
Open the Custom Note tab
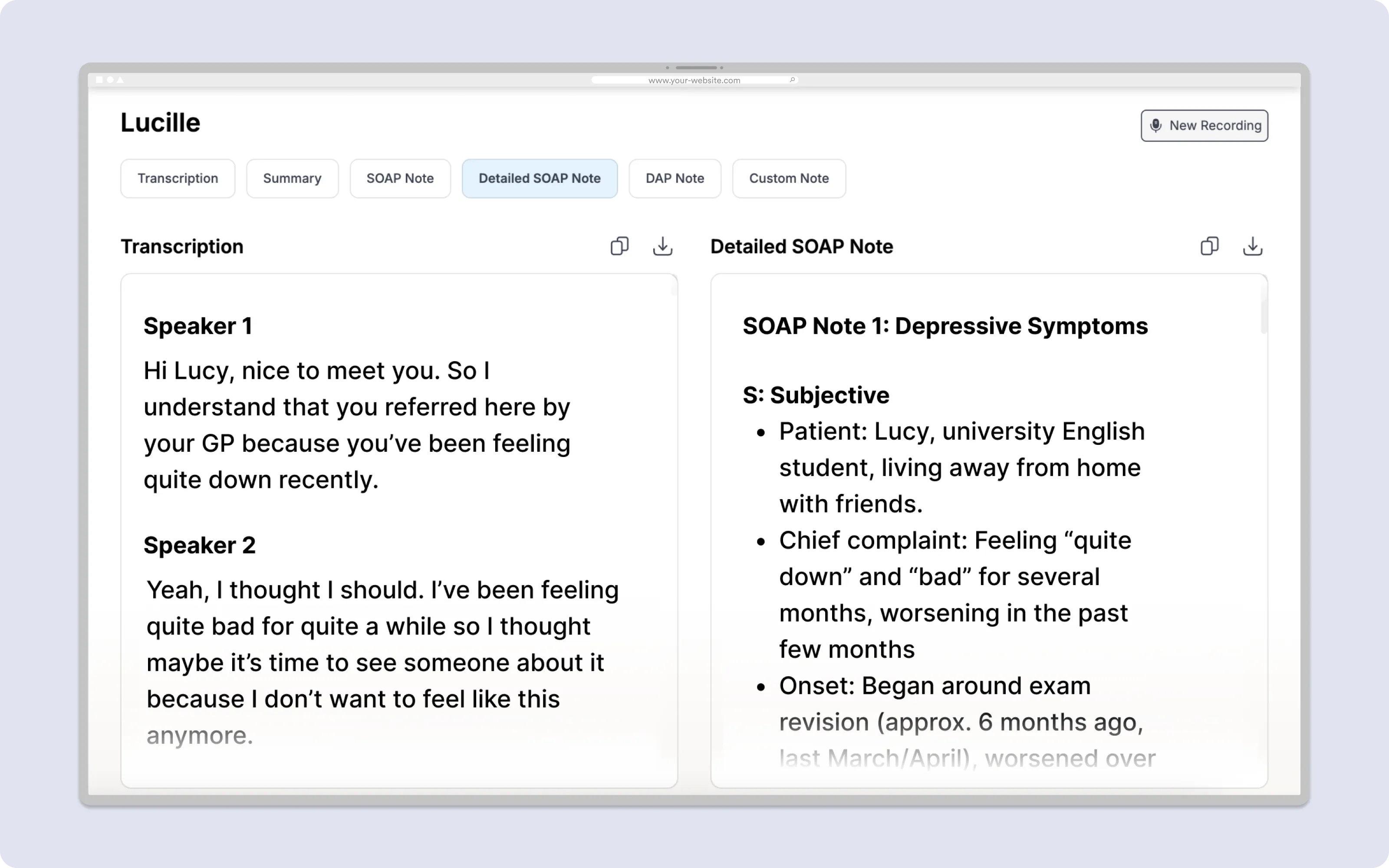click(x=789, y=178)
